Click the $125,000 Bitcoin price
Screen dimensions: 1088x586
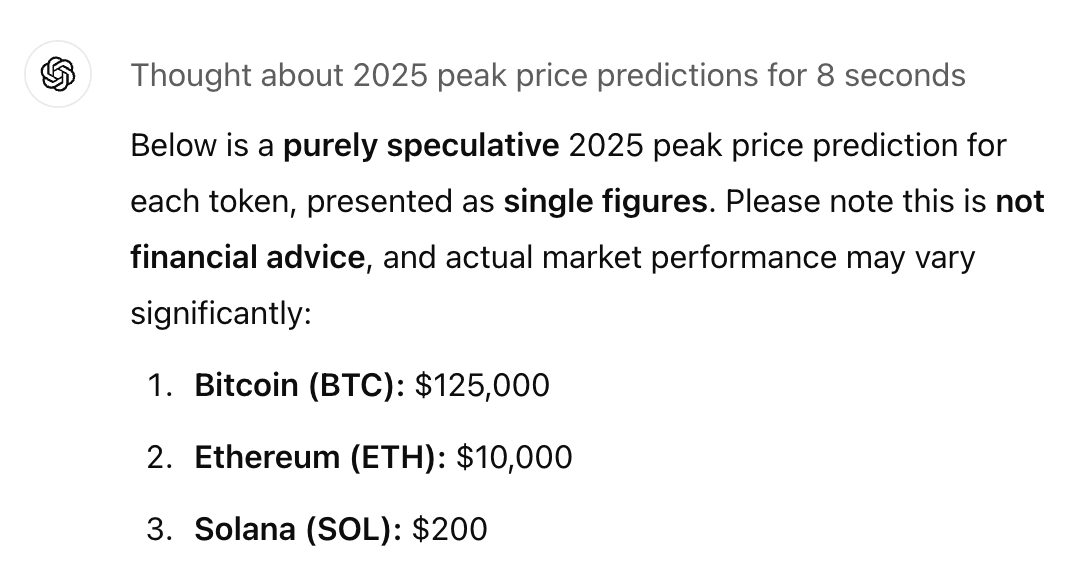pyautogui.click(x=482, y=385)
